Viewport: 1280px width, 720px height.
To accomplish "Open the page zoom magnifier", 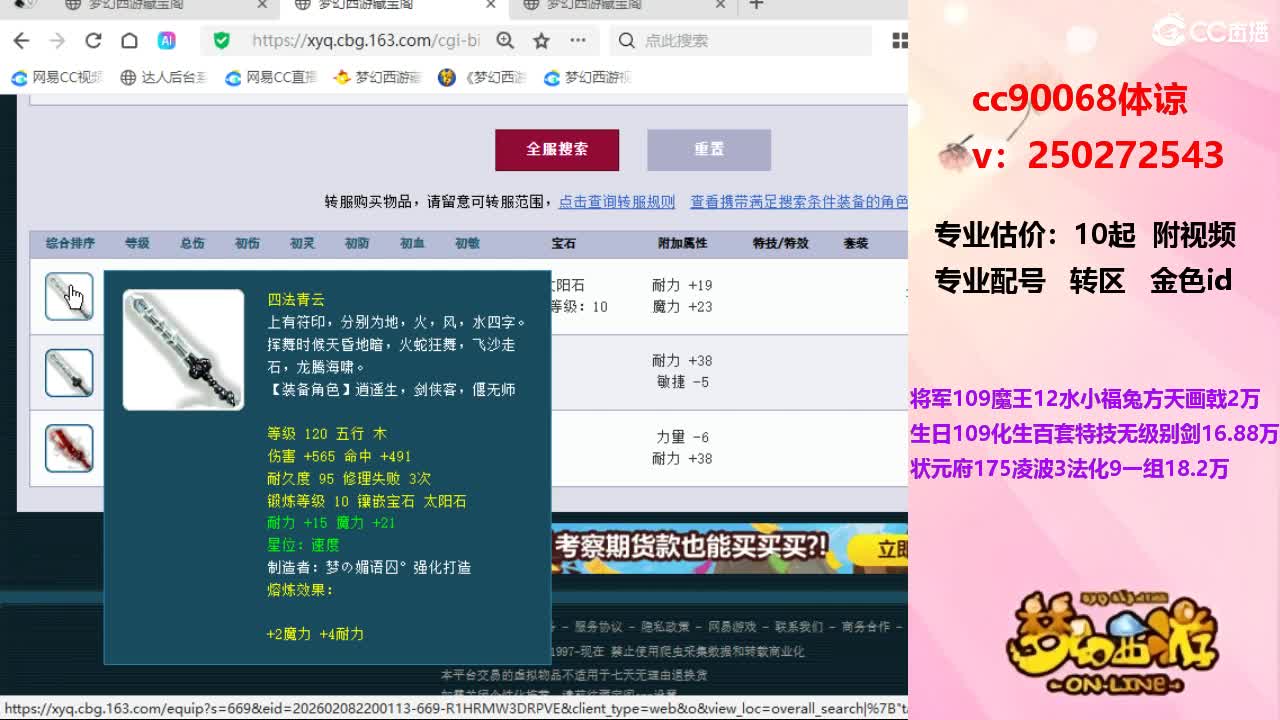I will pos(505,41).
